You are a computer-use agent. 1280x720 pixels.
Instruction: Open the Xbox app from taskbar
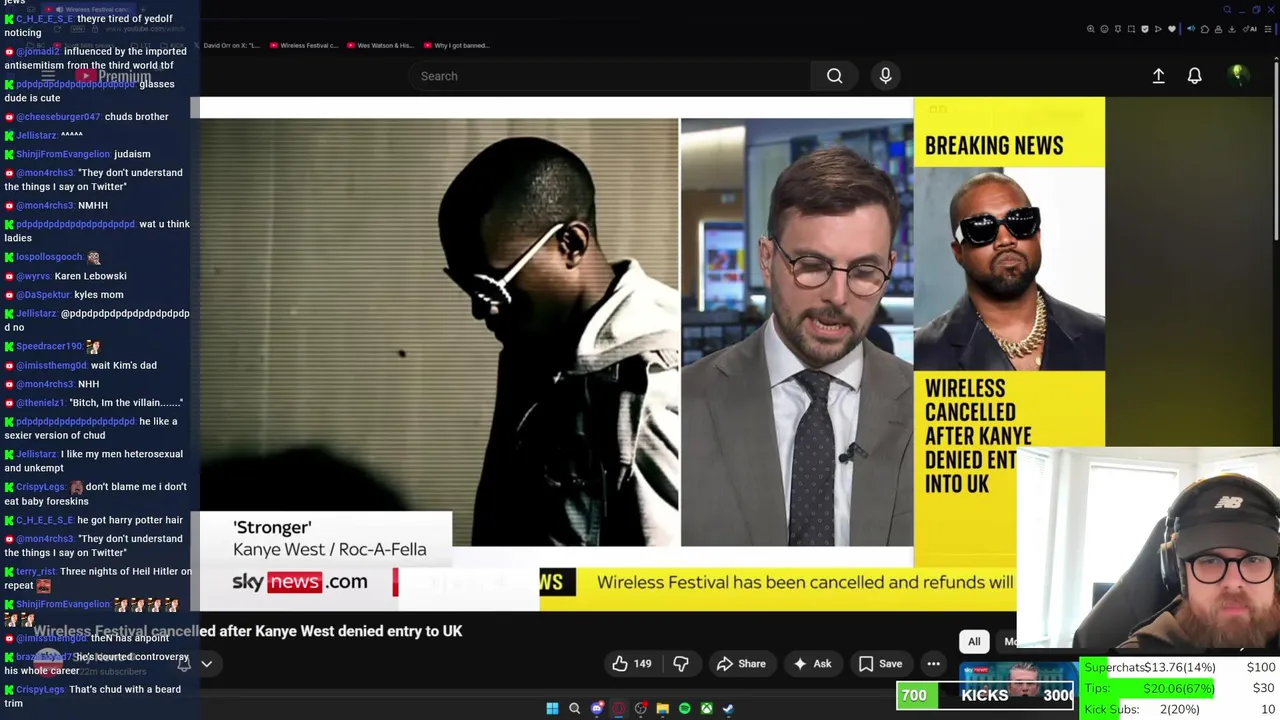tap(706, 708)
